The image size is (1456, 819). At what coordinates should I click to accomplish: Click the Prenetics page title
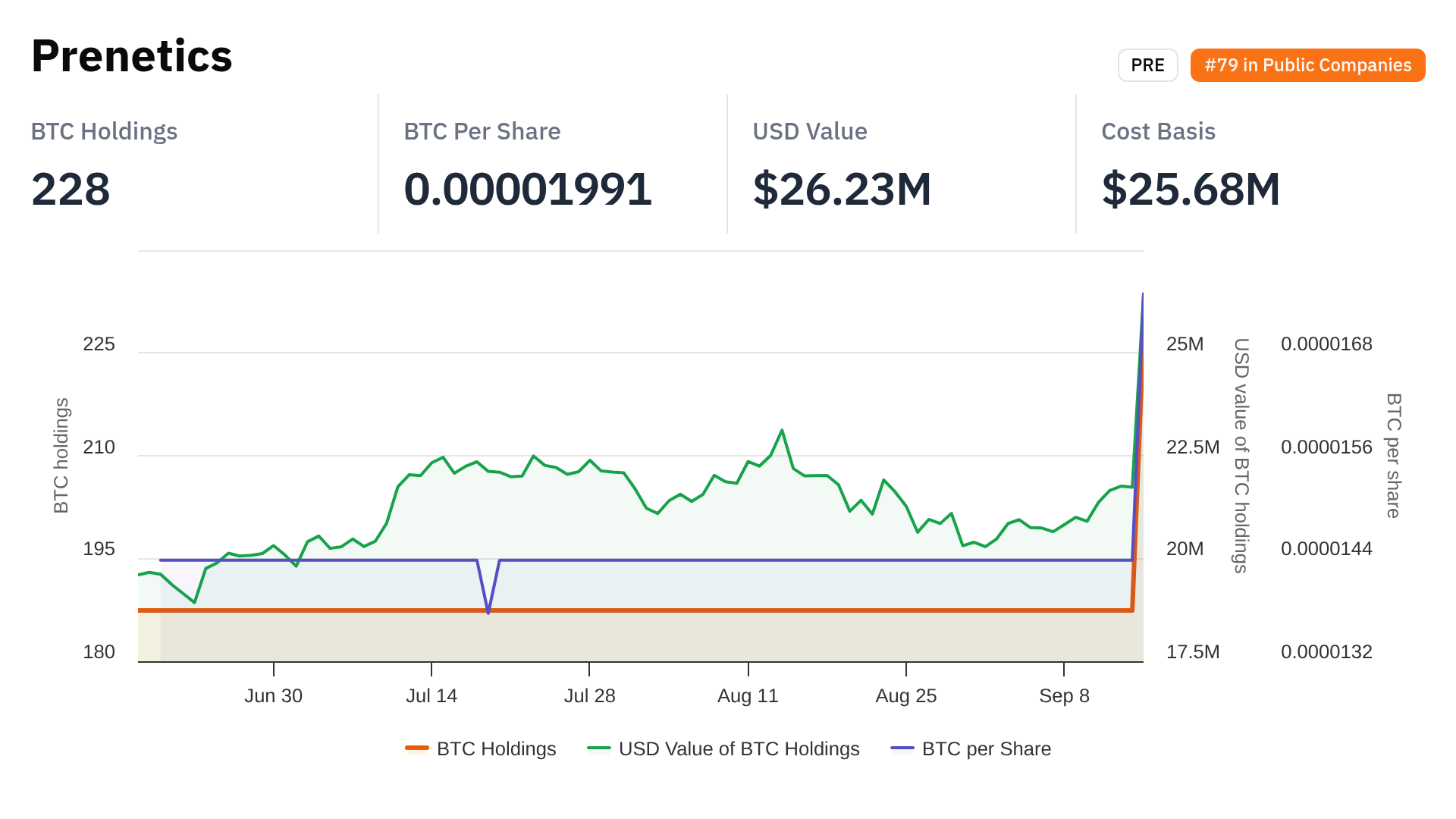pos(132,56)
